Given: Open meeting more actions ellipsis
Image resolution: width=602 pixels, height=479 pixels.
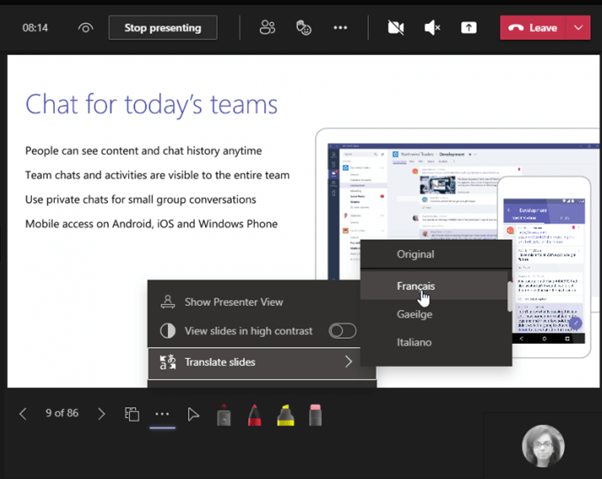Looking at the screenshot, I should [x=341, y=28].
